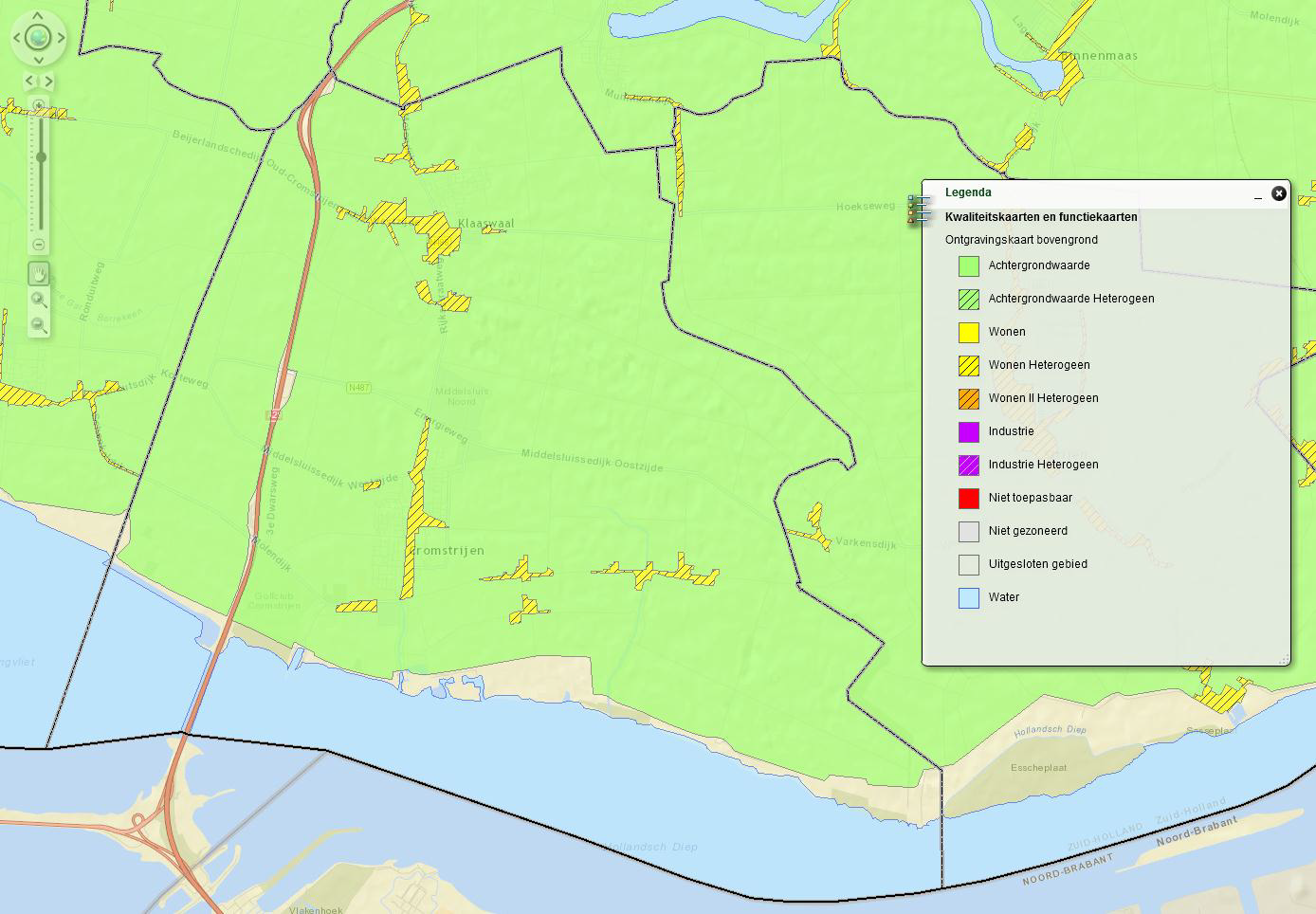
Task: Click the Uitgesloten gebied swatch
Action: pos(969,565)
